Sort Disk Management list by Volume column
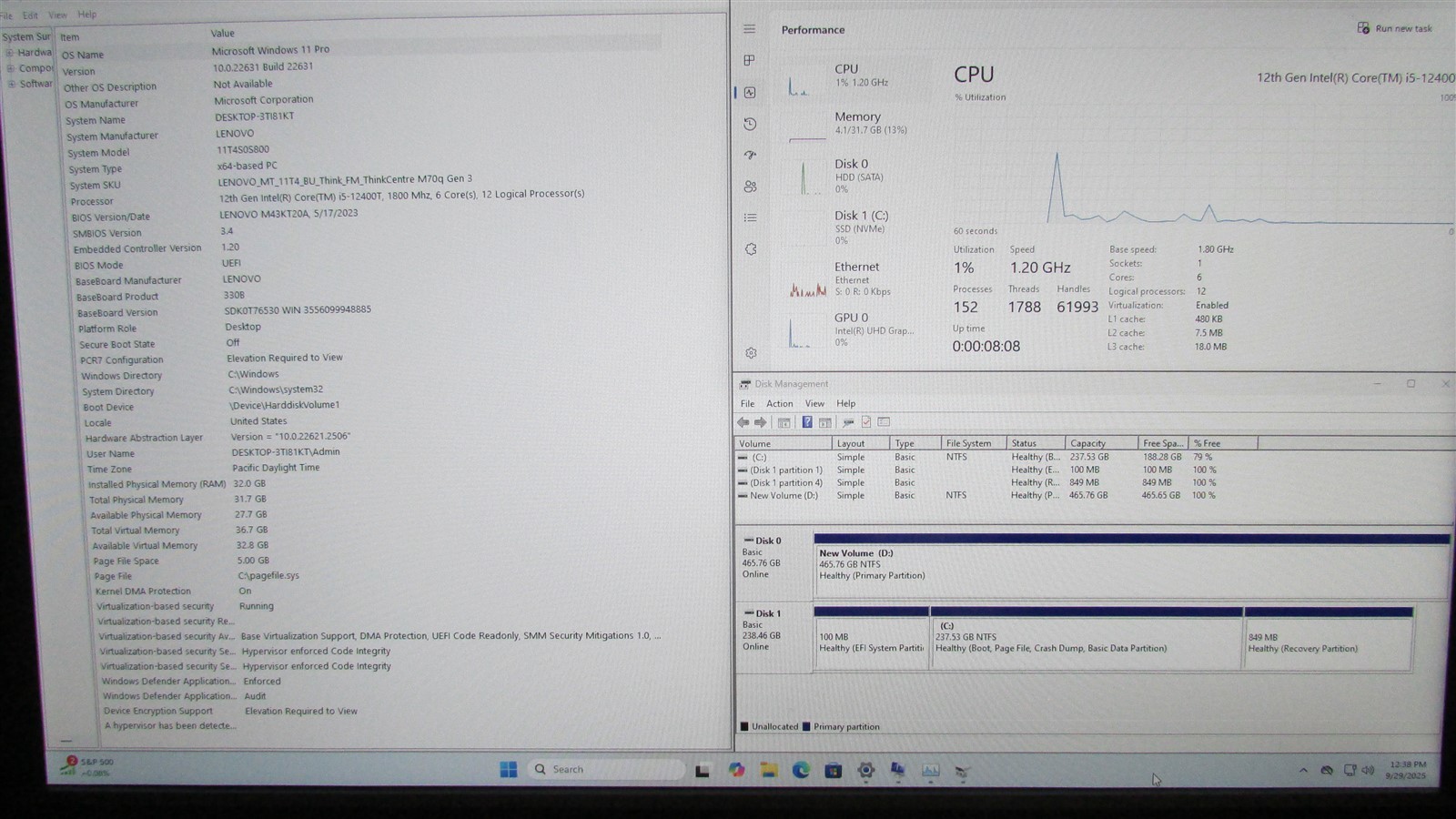The image size is (1456, 819). click(x=783, y=444)
